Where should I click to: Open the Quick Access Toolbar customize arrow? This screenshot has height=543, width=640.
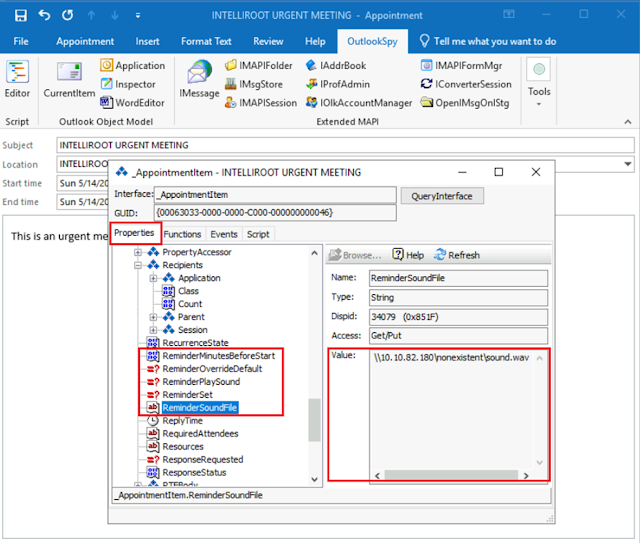138,16
